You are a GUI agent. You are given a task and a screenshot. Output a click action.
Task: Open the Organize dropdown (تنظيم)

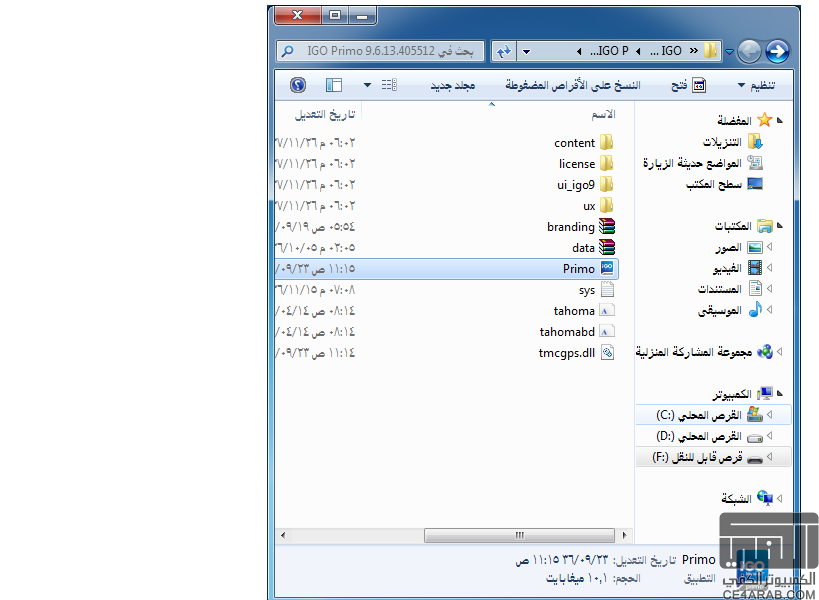(x=756, y=85)
